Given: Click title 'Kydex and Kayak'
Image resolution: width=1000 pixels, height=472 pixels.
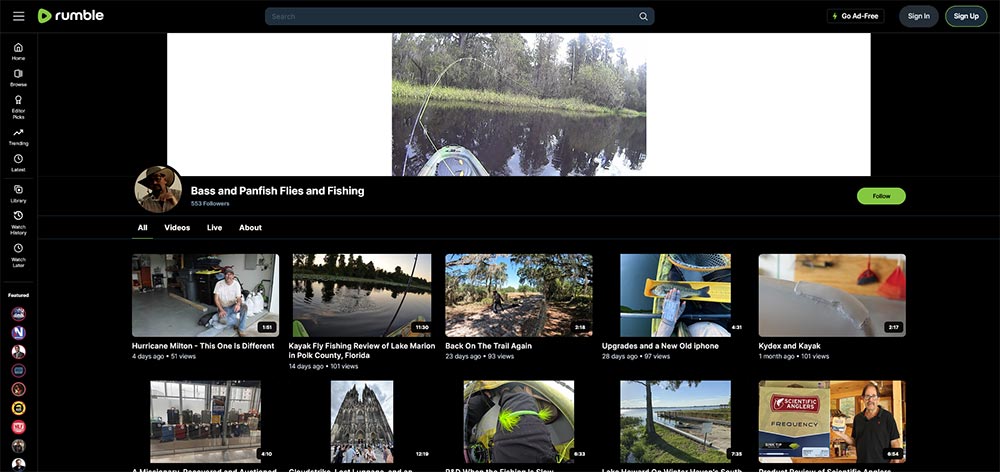Looking at the screenshot, I should [789, 346].
